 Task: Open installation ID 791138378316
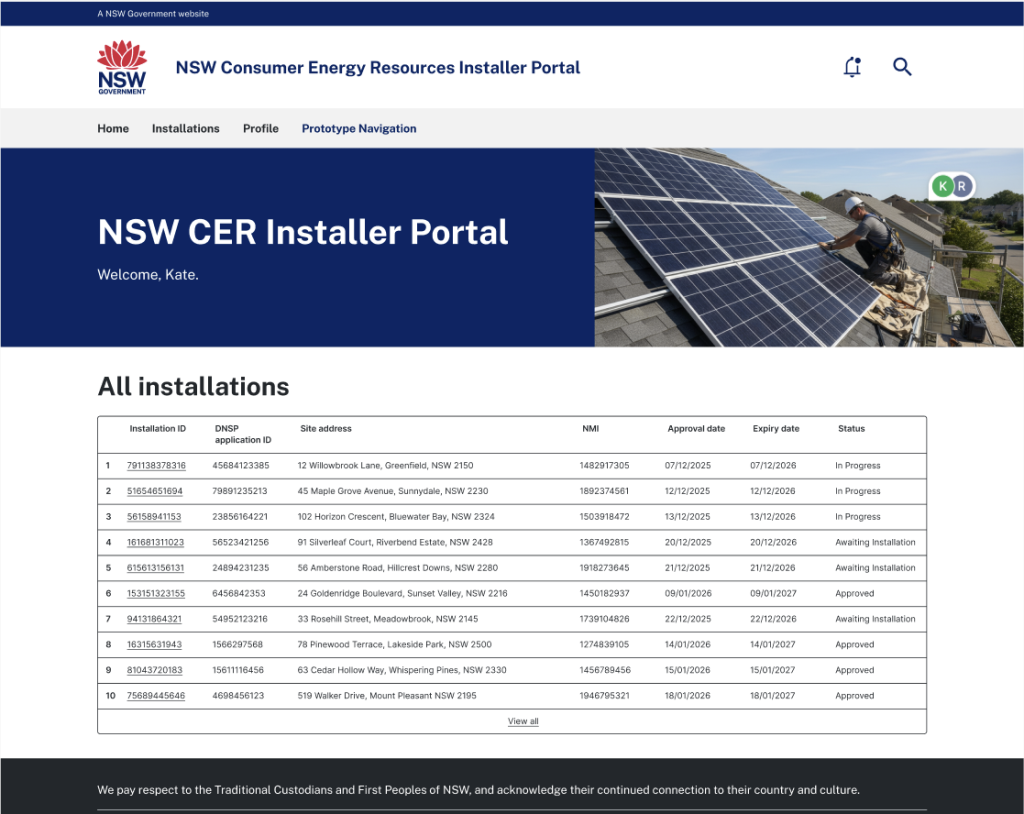[x=156, y=466]
